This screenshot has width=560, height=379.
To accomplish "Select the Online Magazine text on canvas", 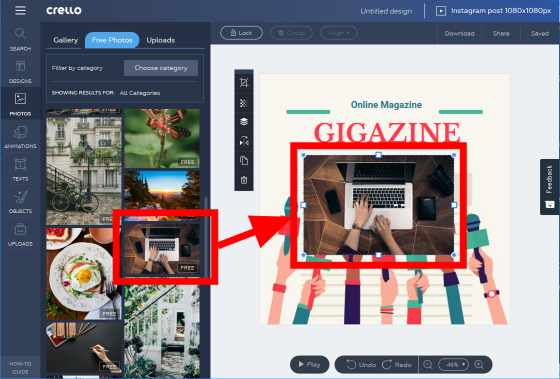I will [x=386, y=105].
